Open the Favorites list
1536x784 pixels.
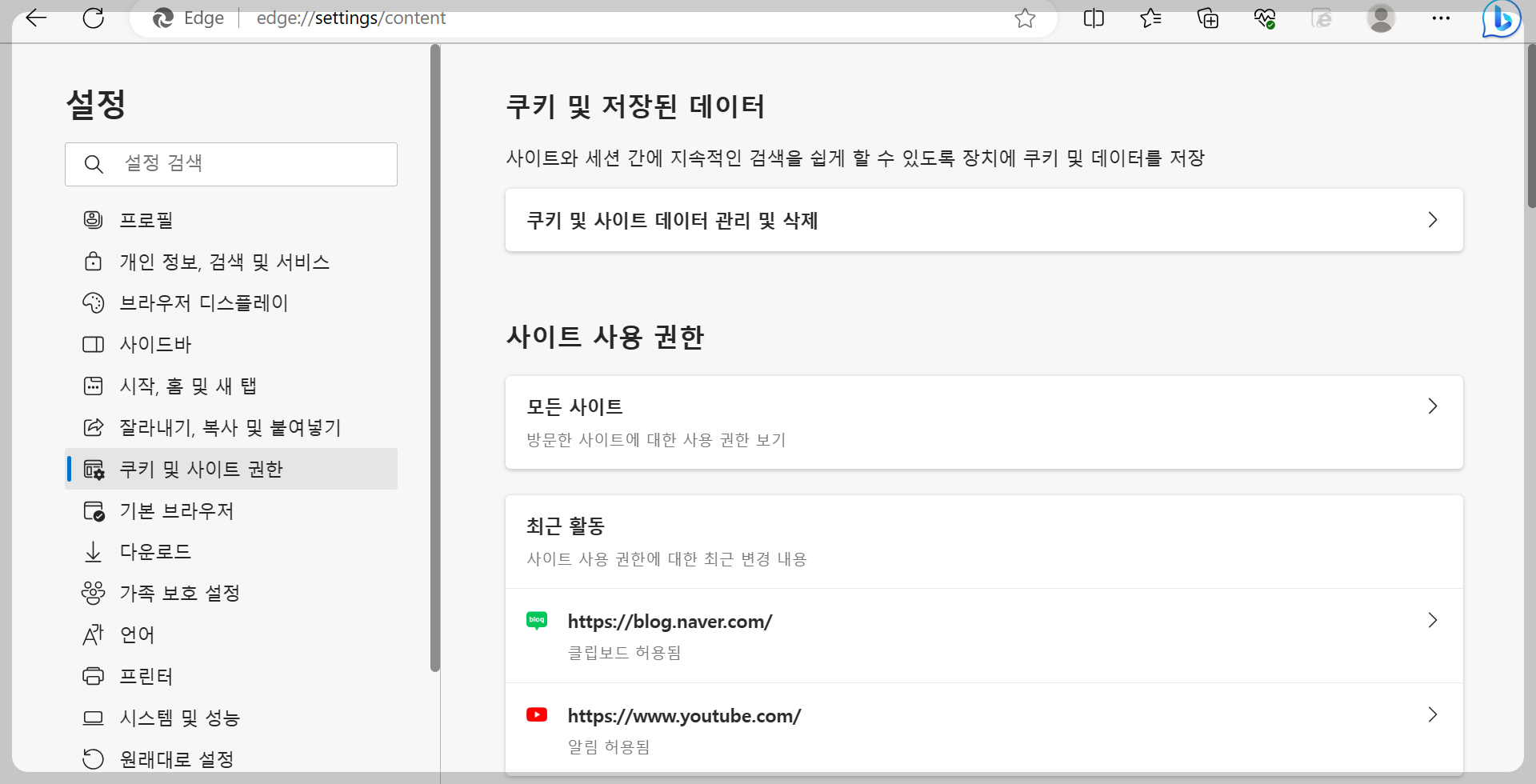[1150, 18]
